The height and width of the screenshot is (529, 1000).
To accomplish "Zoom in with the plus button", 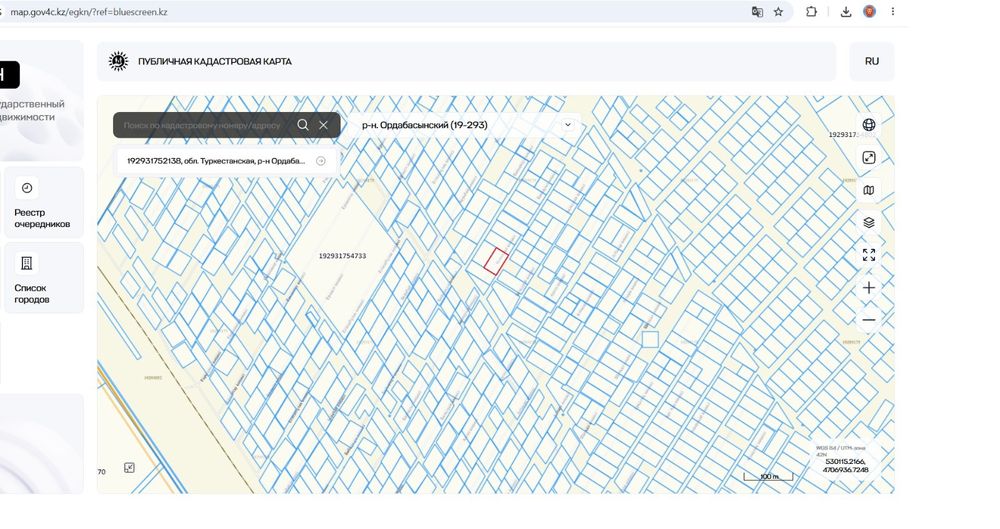I will (869, 288).
